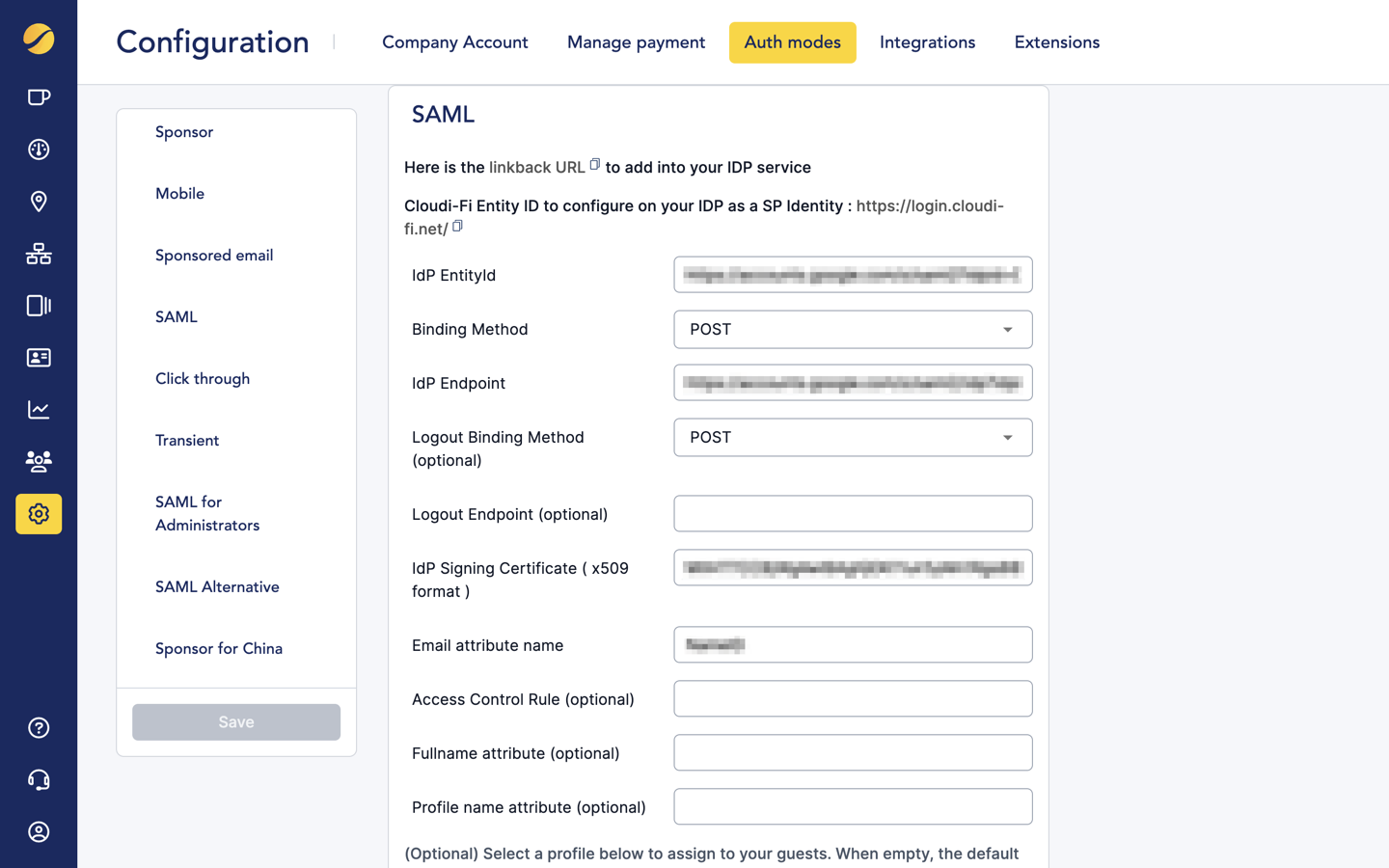This screenshot has height=868, width=1389.
Task: Copy the Cloudi-Fi Entity ID
Action: pos(457,226)
